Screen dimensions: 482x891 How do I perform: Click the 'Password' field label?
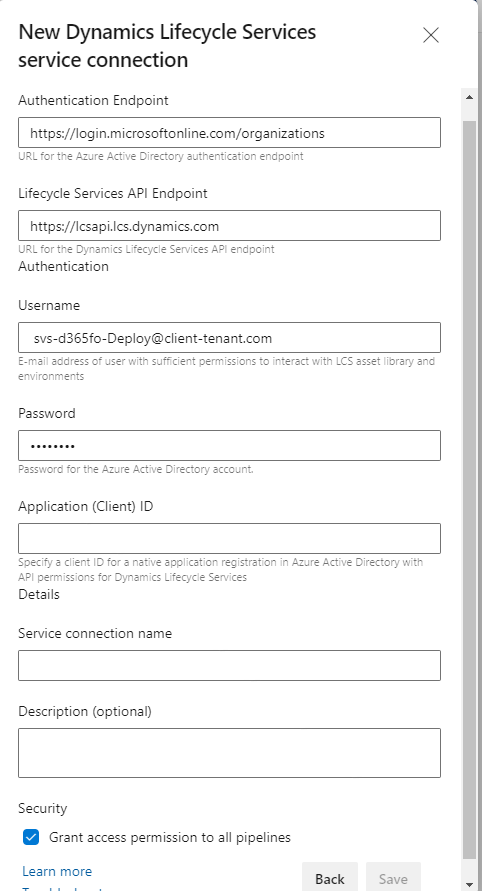47,414
